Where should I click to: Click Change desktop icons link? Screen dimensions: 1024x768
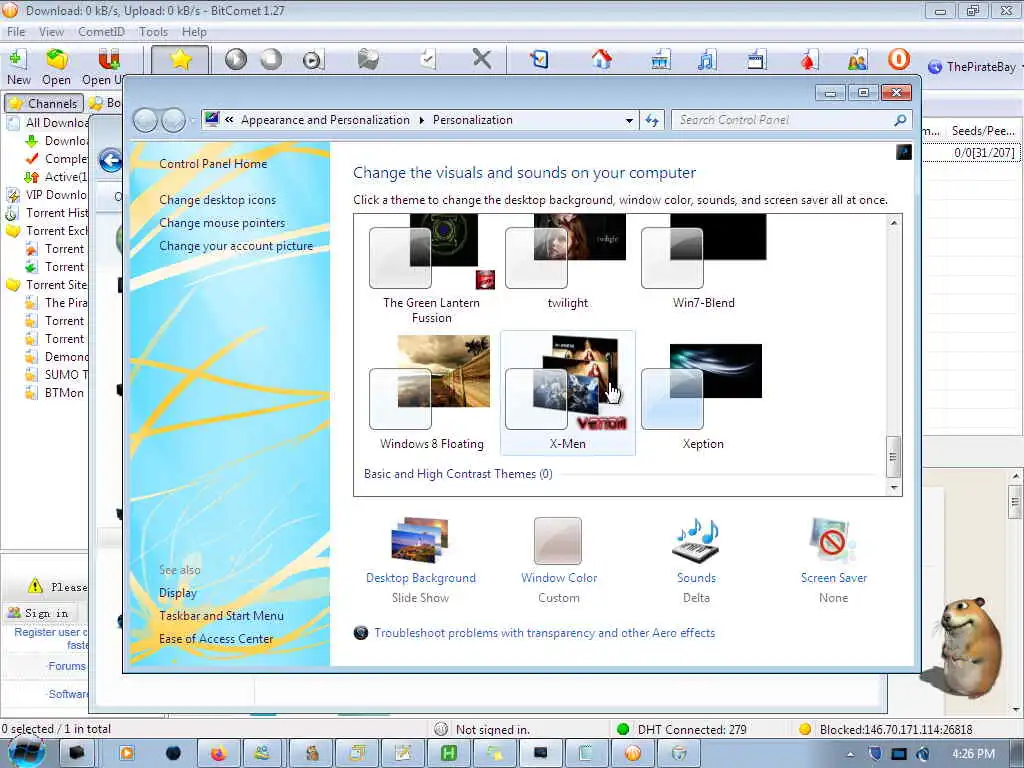tap(217, 200)
